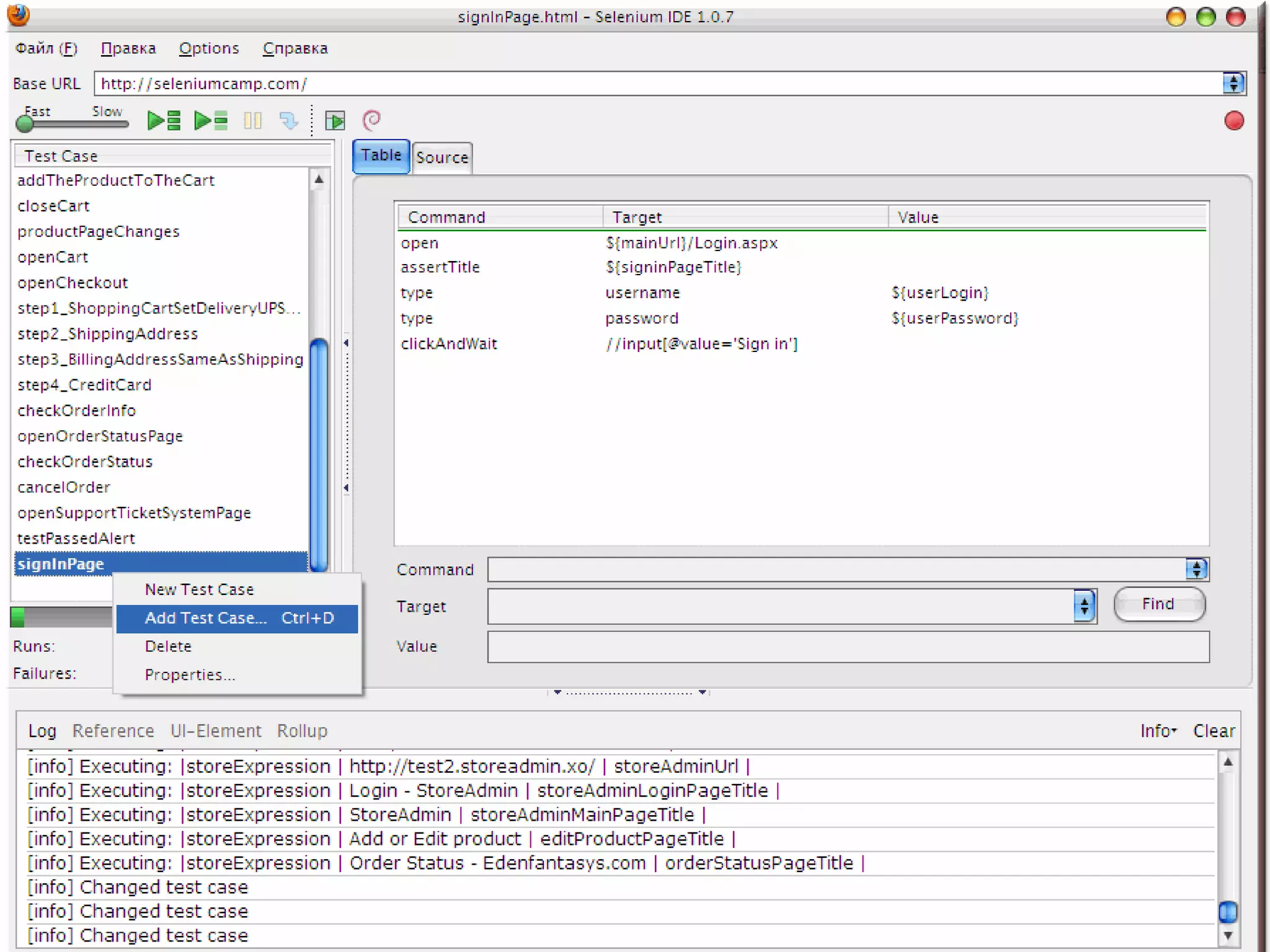Click the Firefox icon in title bar
1270x952 pixels.
[19, 15]
